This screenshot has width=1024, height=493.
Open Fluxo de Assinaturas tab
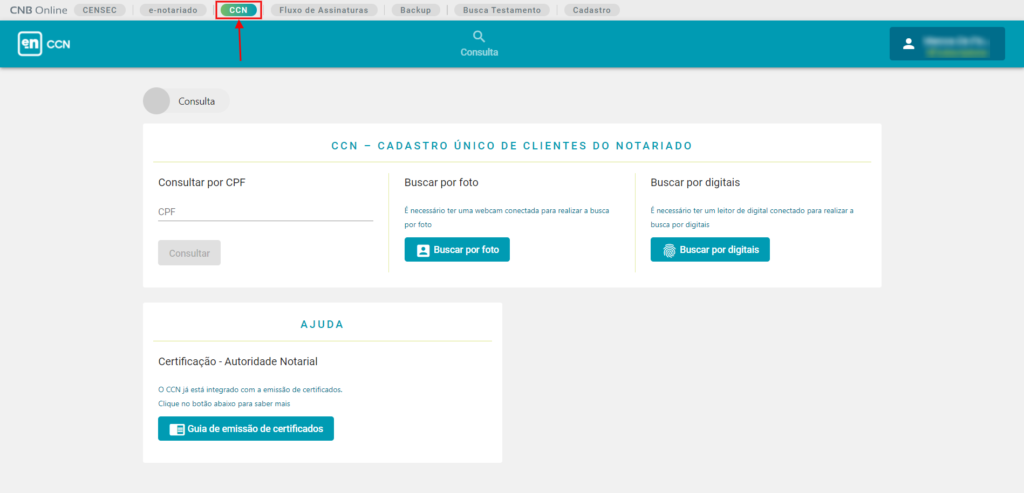click(323, 10)
